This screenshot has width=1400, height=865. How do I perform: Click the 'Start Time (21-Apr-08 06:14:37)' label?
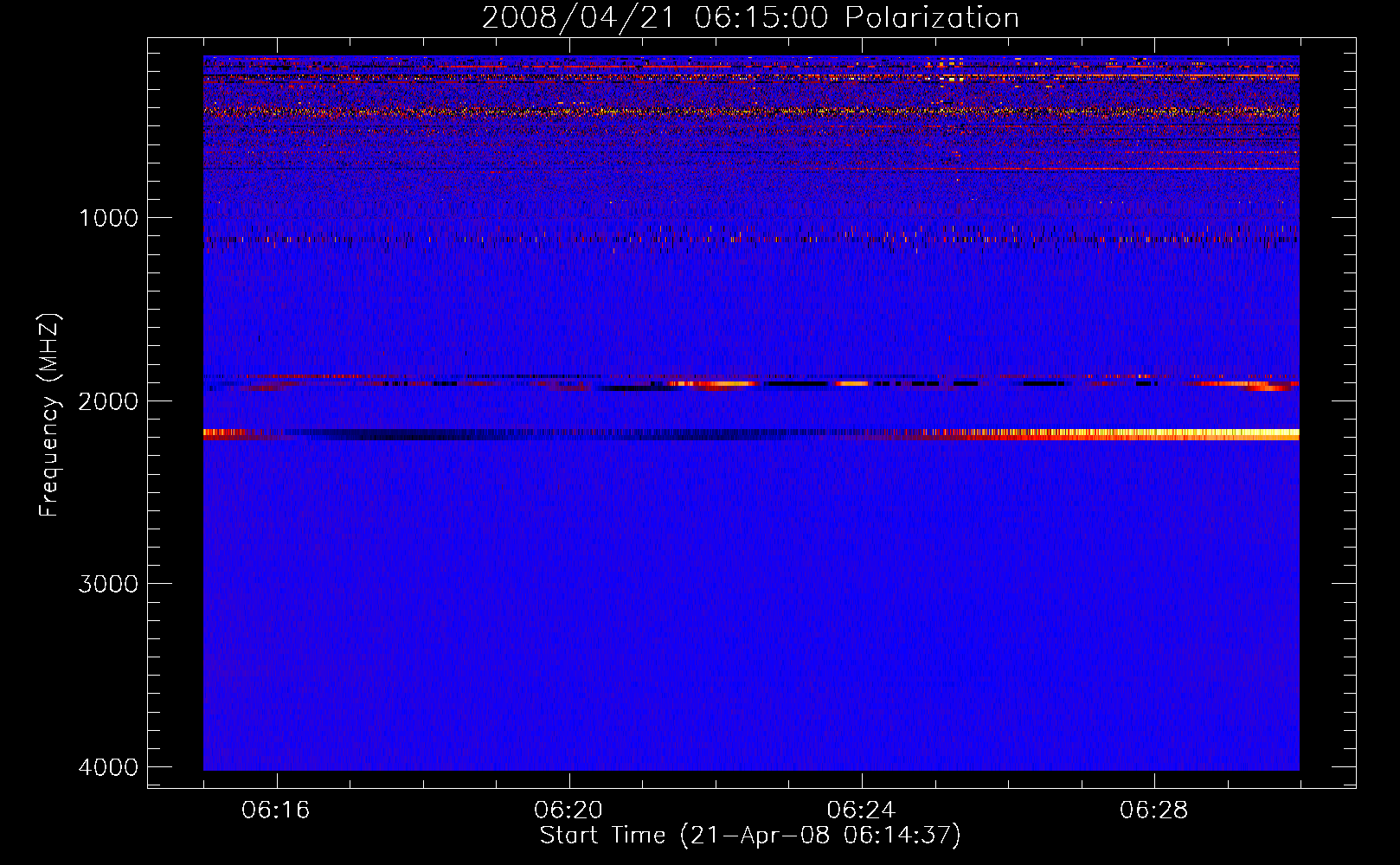750,836
